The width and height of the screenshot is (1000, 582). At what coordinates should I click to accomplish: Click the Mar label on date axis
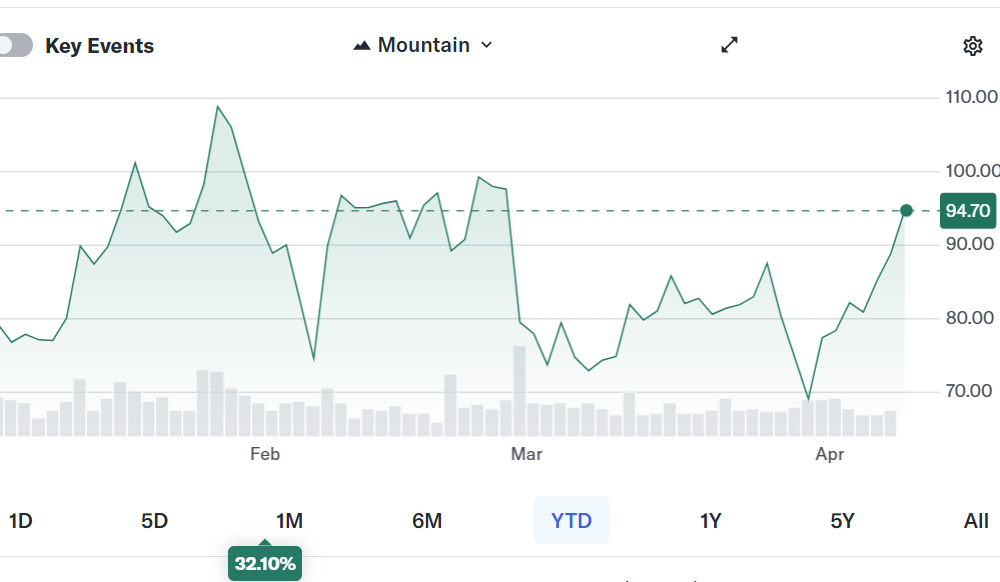tap(526, 455)
